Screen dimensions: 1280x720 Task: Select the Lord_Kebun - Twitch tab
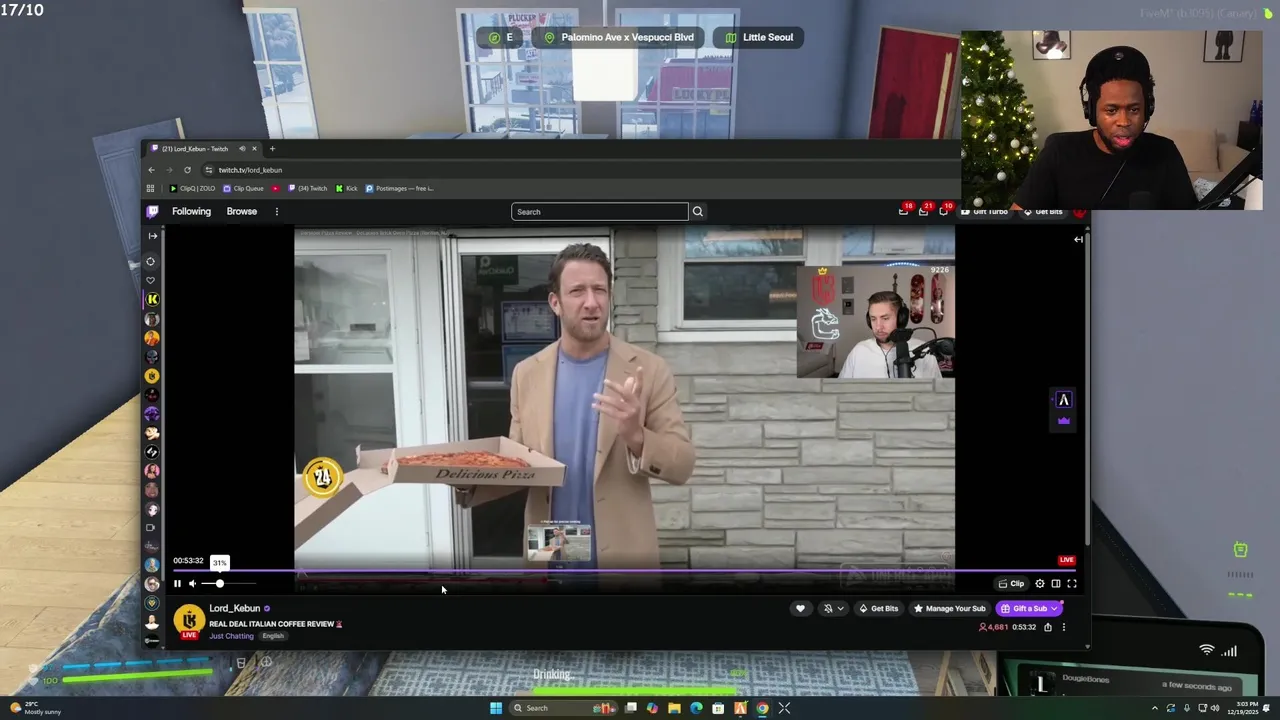[203, 149]
